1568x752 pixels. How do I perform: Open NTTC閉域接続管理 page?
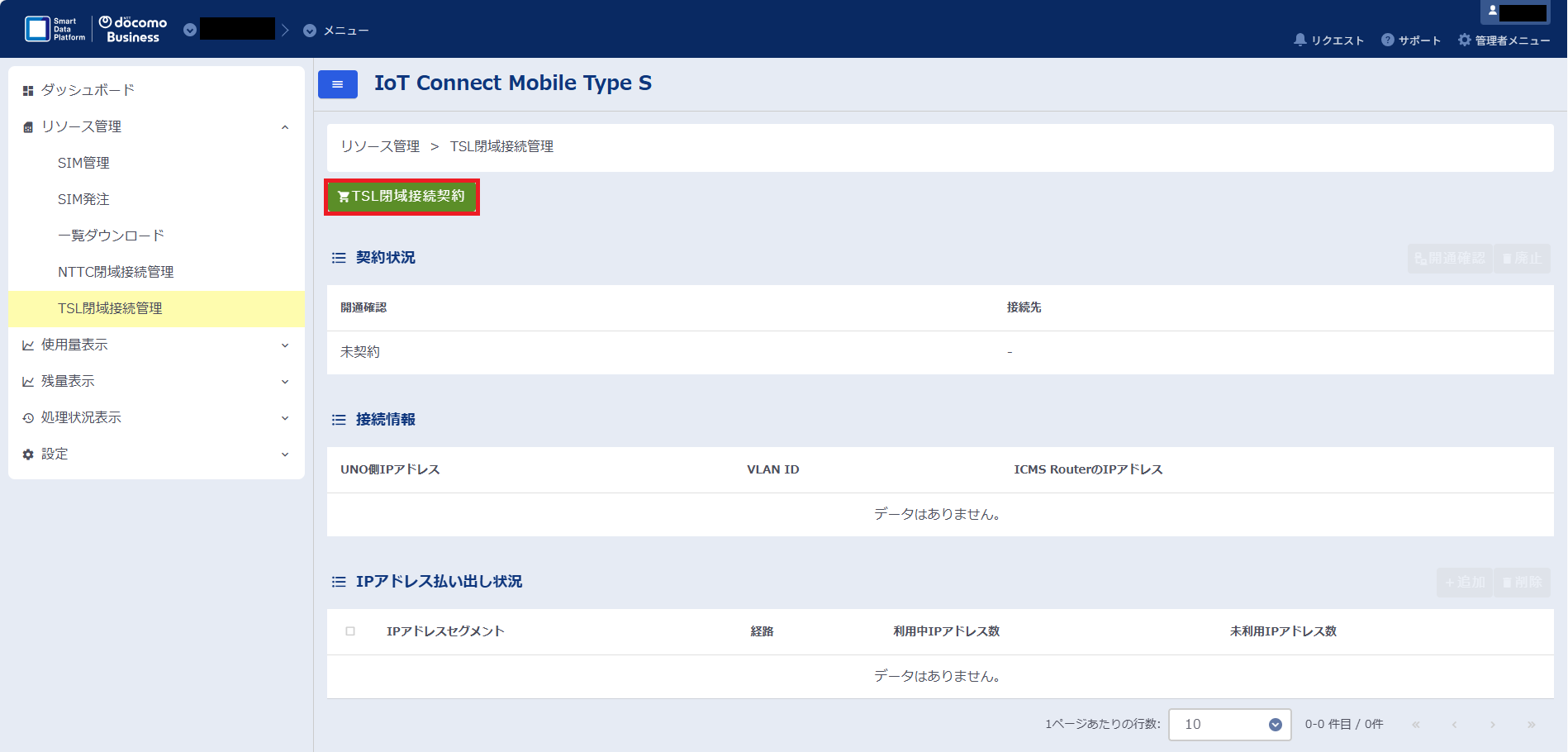(x=156, y=272)
